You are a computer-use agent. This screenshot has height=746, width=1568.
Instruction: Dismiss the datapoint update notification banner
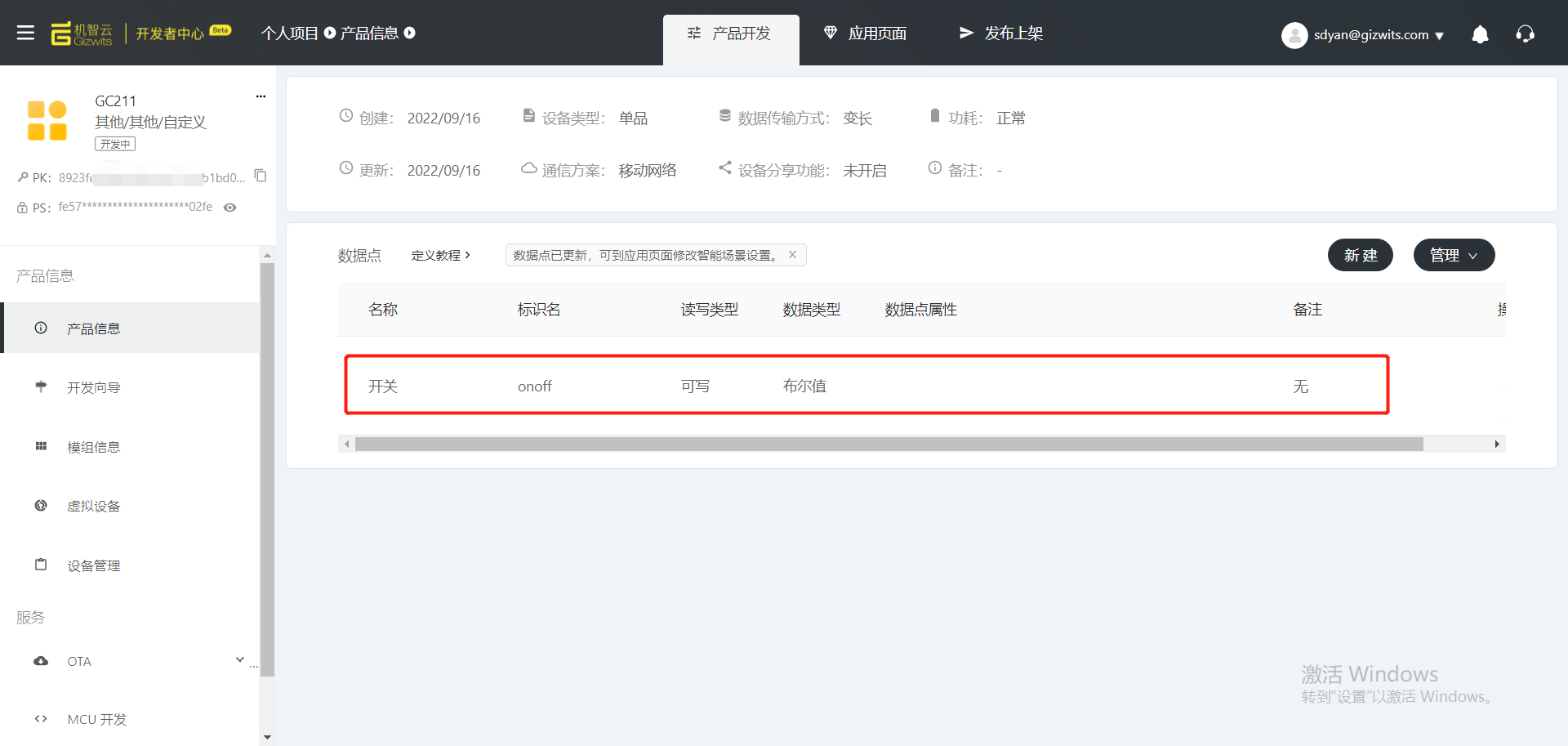[791, 254]
